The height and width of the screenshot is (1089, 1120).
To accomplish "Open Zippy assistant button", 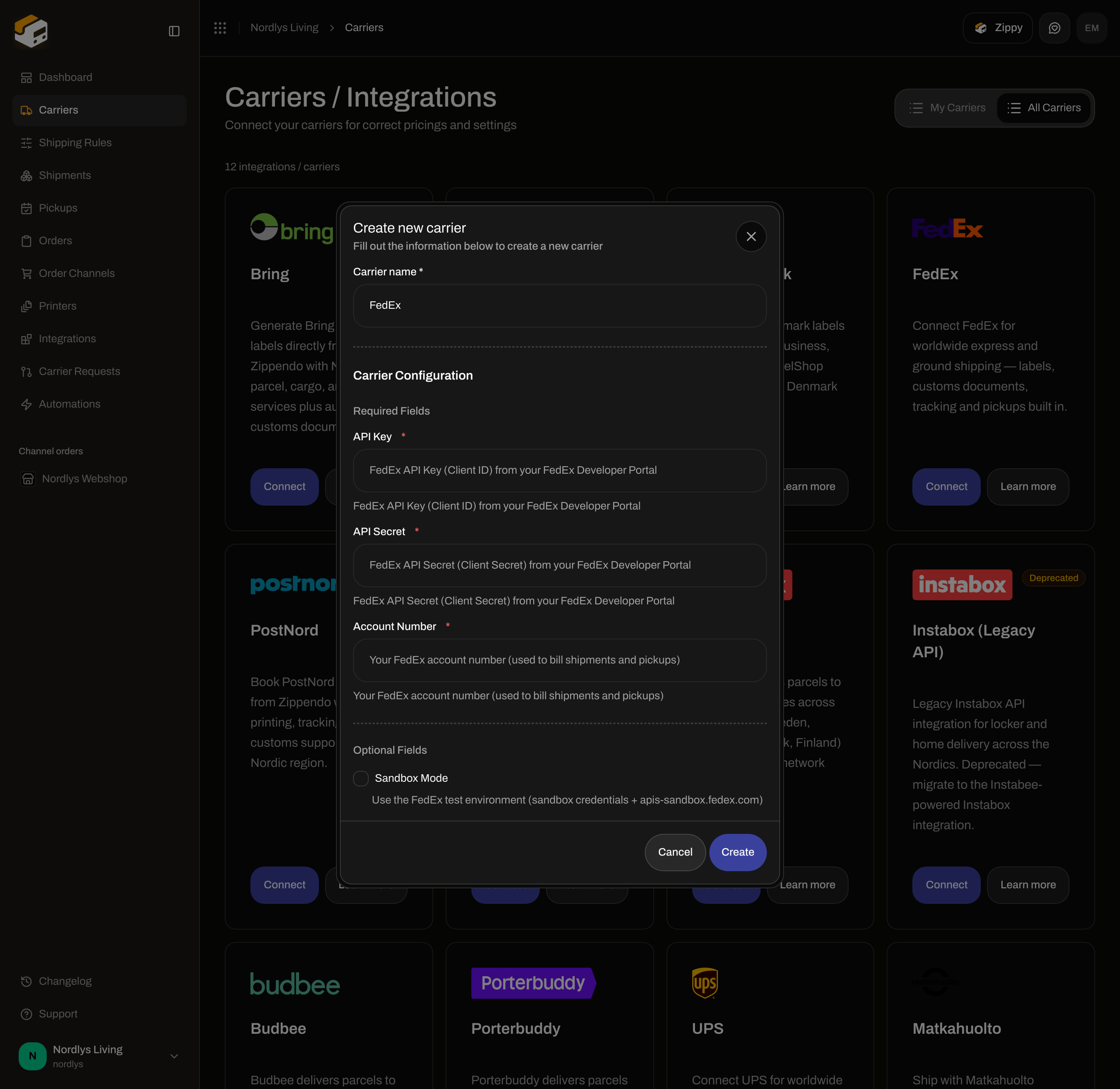I will [x=997, y=28].
